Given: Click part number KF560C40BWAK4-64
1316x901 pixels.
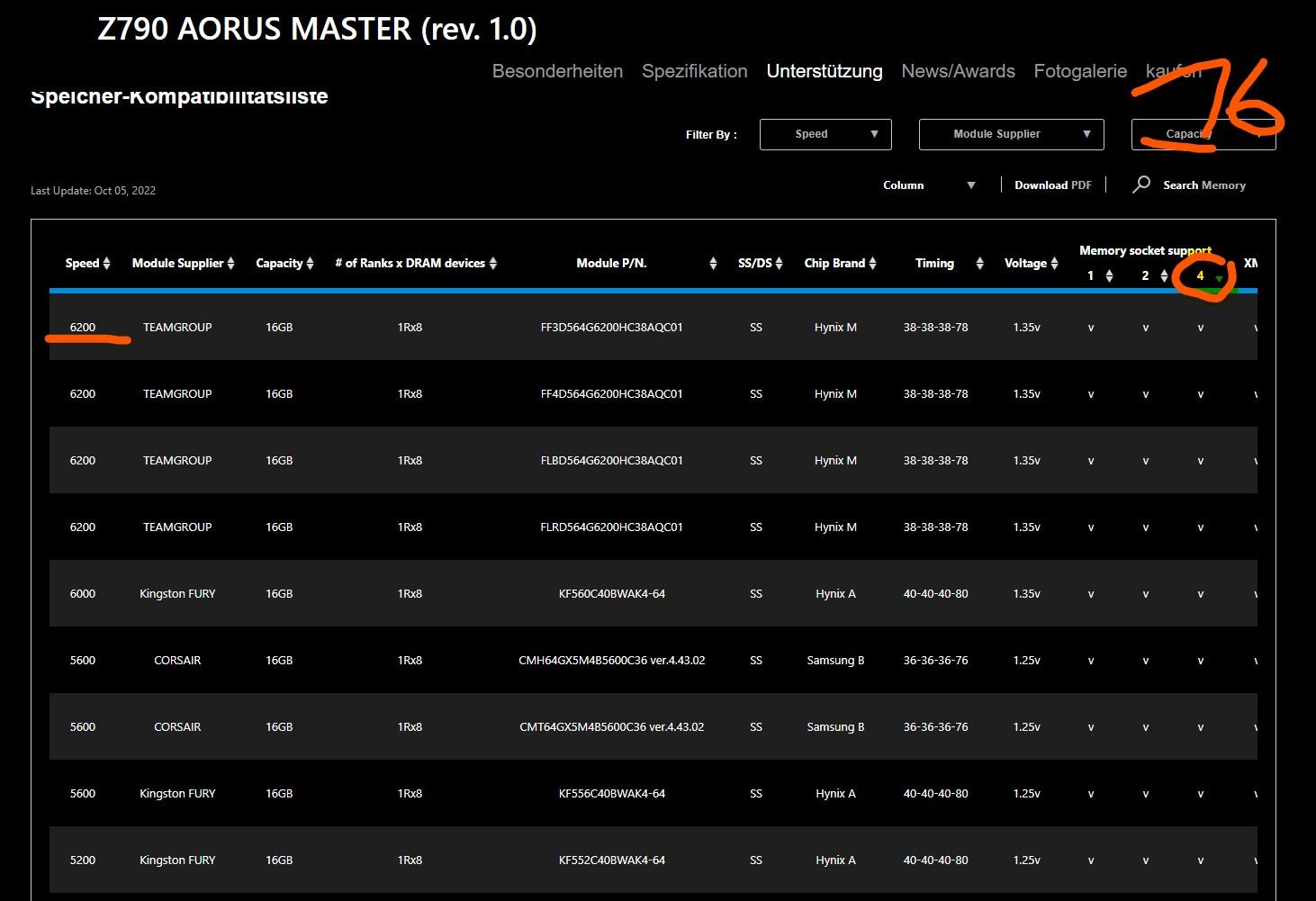Looking at the screenshot, I should coord(612,594).
